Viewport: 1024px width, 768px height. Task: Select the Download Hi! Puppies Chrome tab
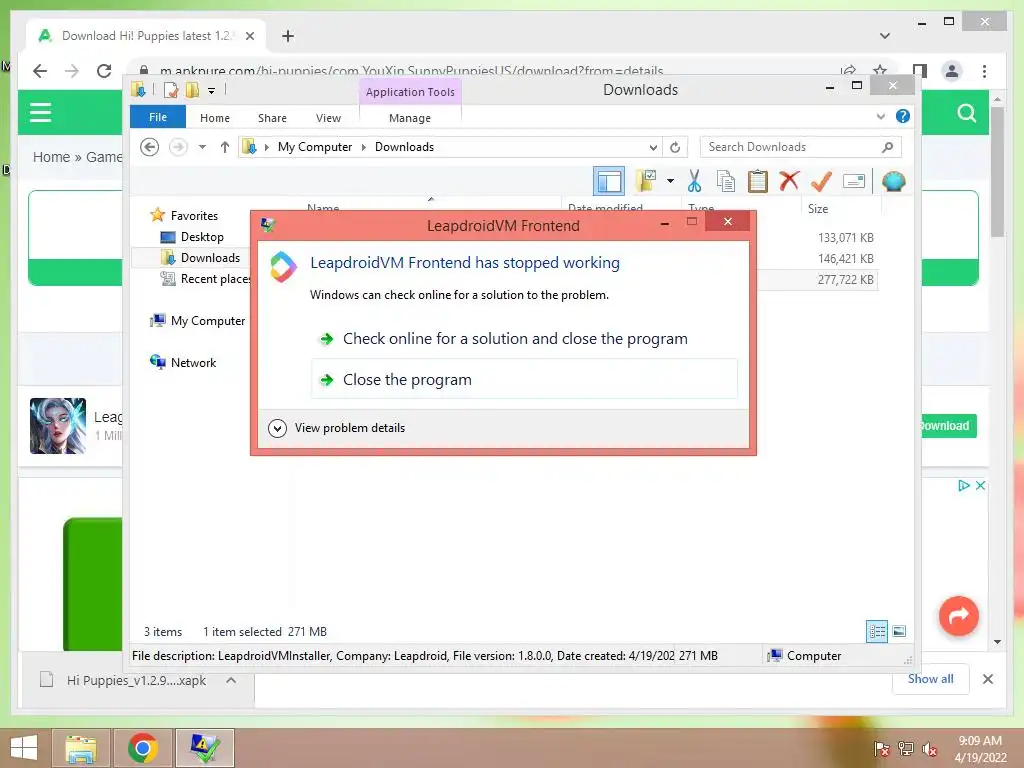tap(146, 36)
